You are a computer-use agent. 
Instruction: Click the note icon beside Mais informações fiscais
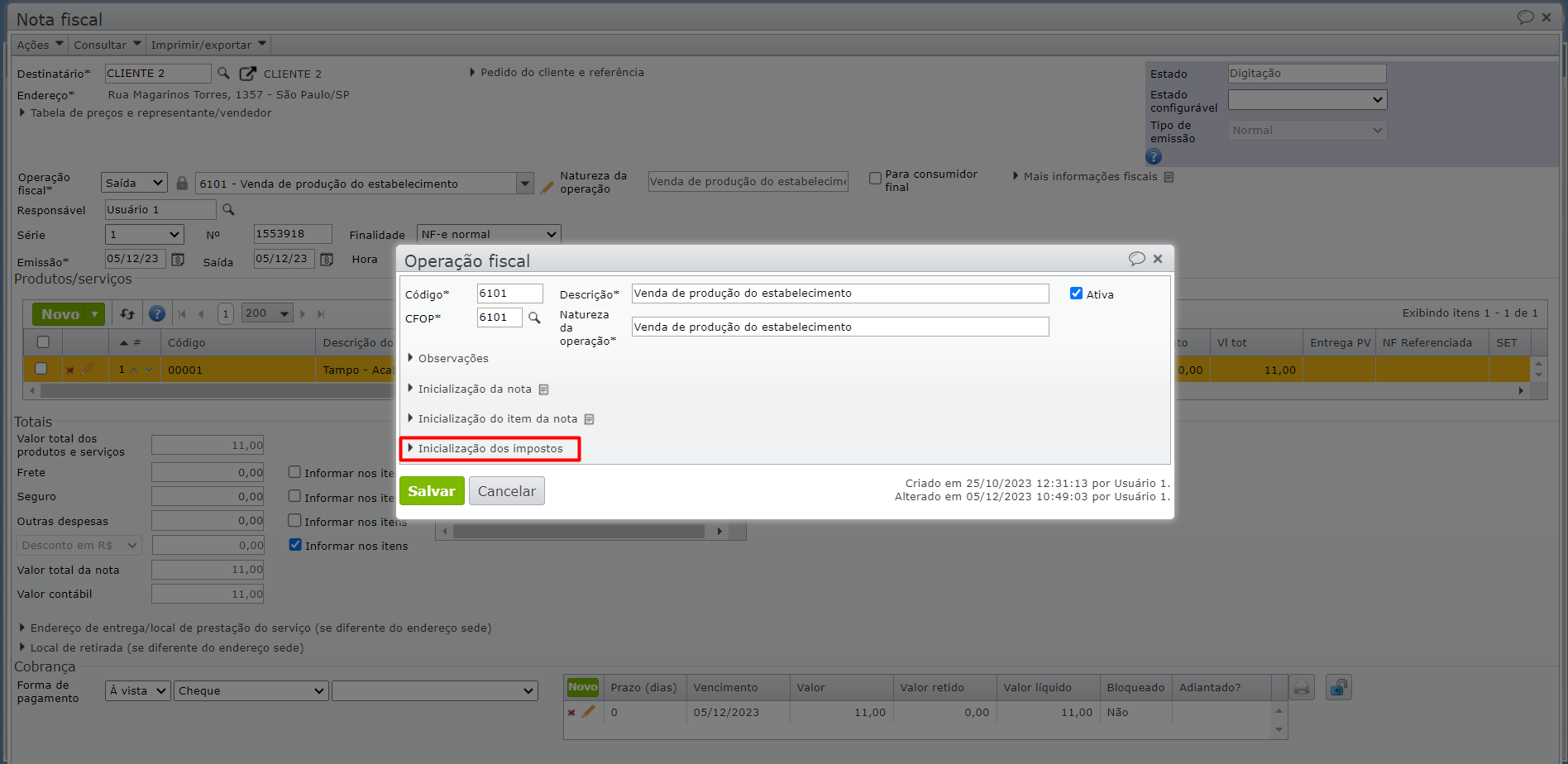1169,177
